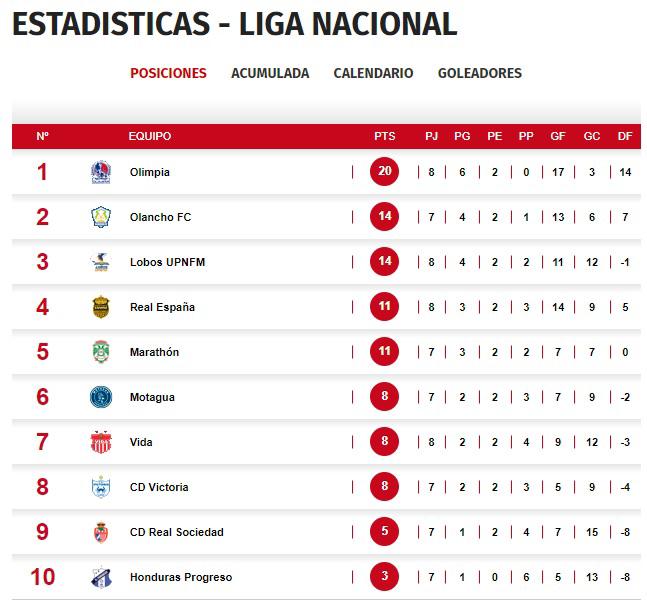647x601 pixels.
Task: Click the Olimpia team name
Action: (150, 172)
